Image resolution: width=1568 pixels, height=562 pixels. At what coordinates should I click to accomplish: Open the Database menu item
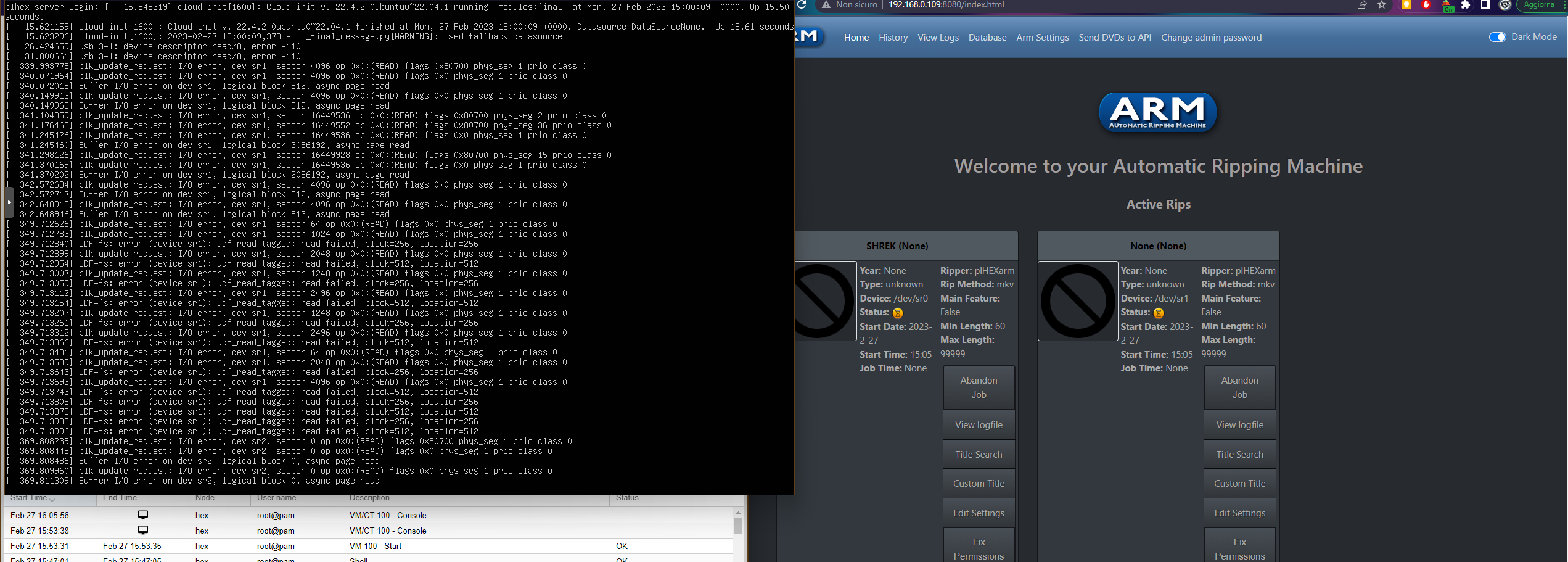coord(987,37)
